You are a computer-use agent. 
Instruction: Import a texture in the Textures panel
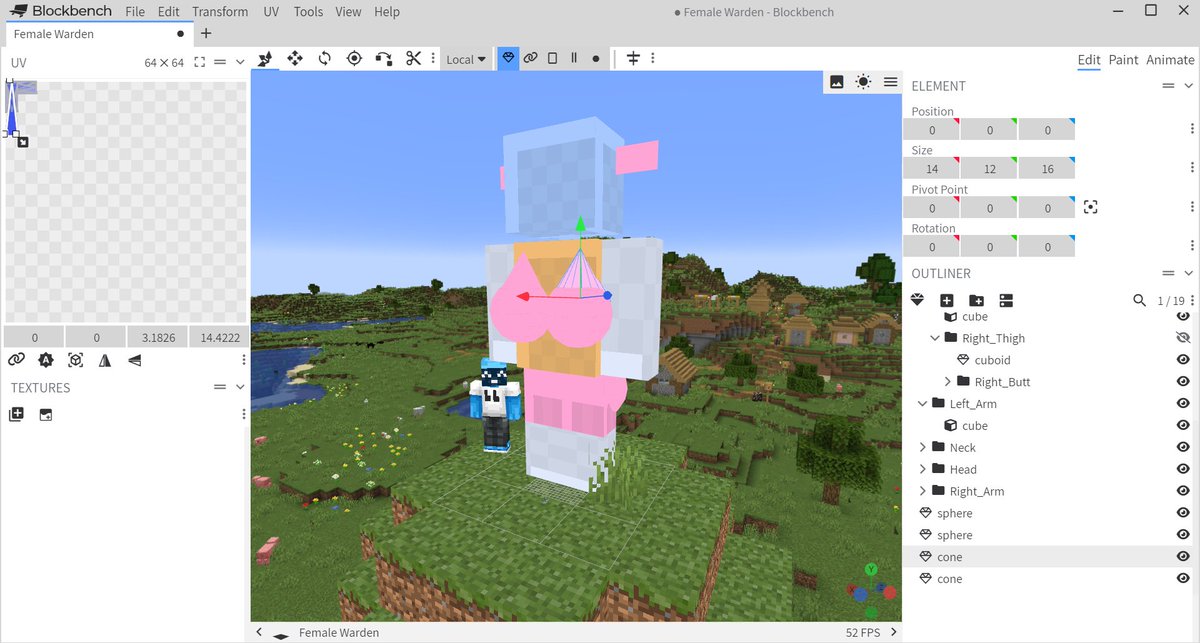pos(16,414)
